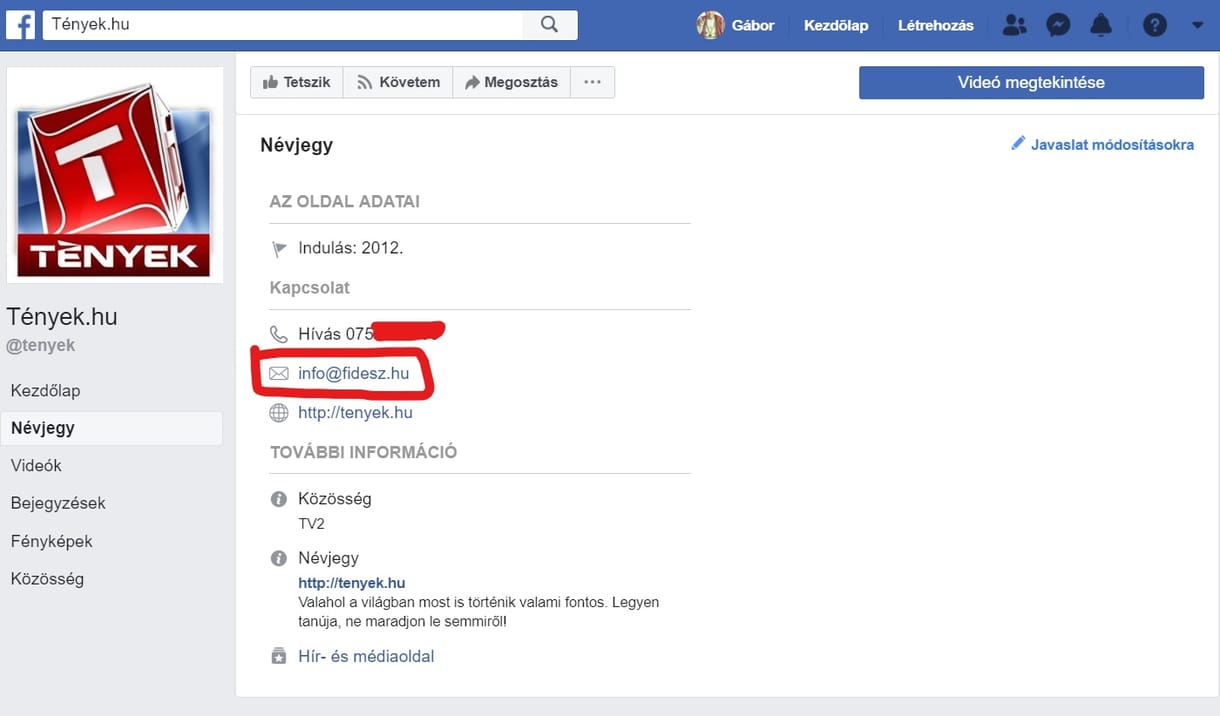The height and width of the screenshot is (716, 1220).
Task: Click the category icon beside Hír- és médiaoldal
Action: click(x=279, y=656)
